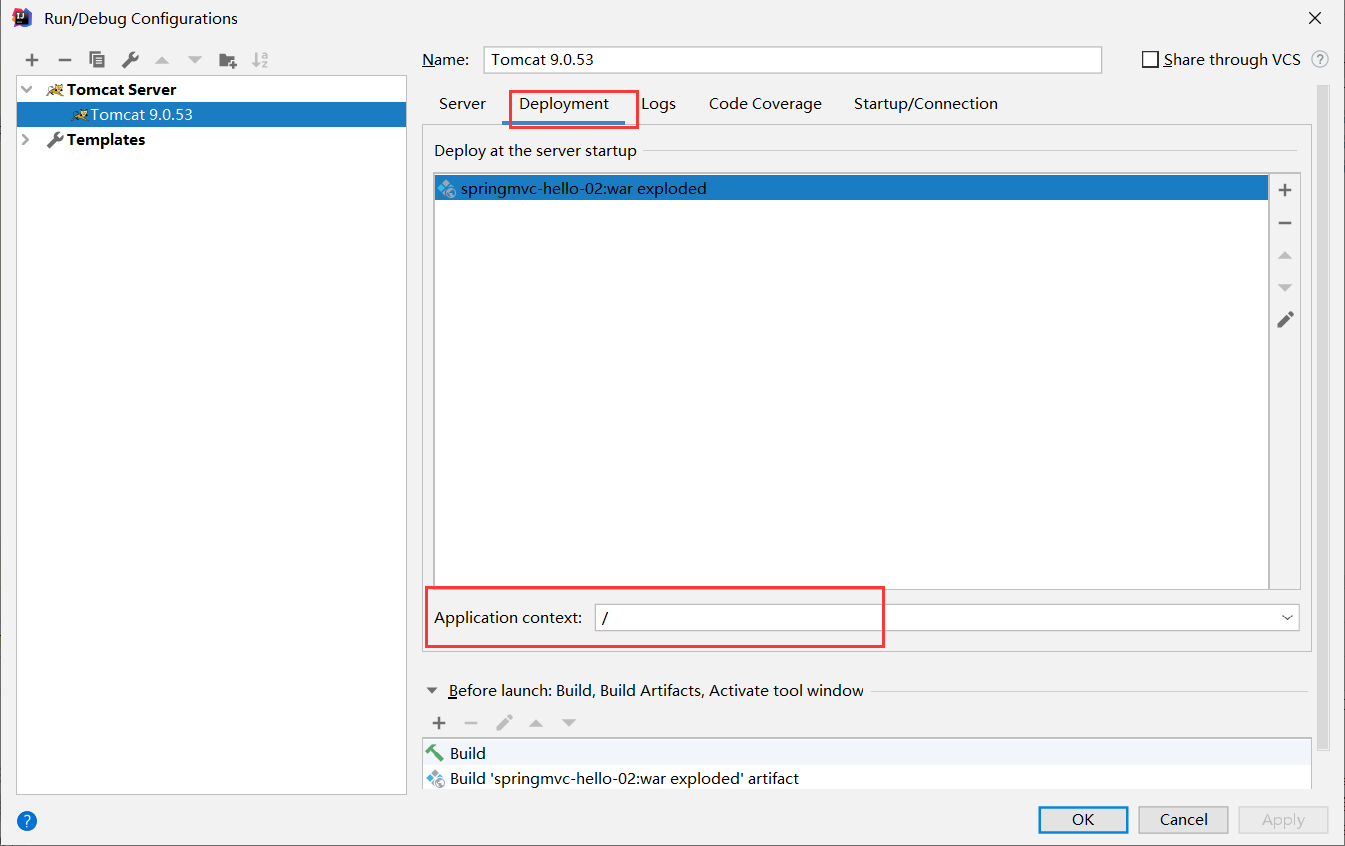Screen dimensions: 1345x846
Task: Open the edit templates wrench icon
Action: click(x=130, y=60)
